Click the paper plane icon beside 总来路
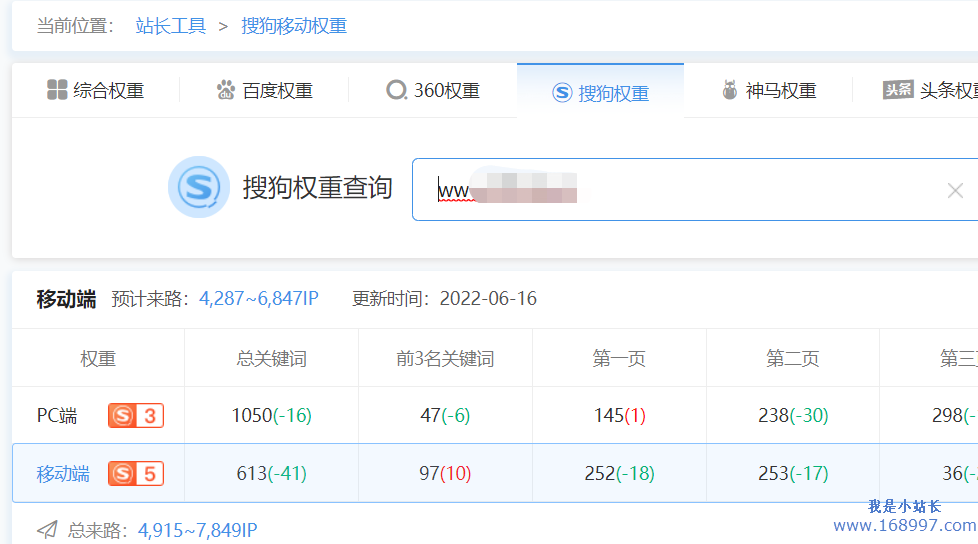 pos(47,530)
